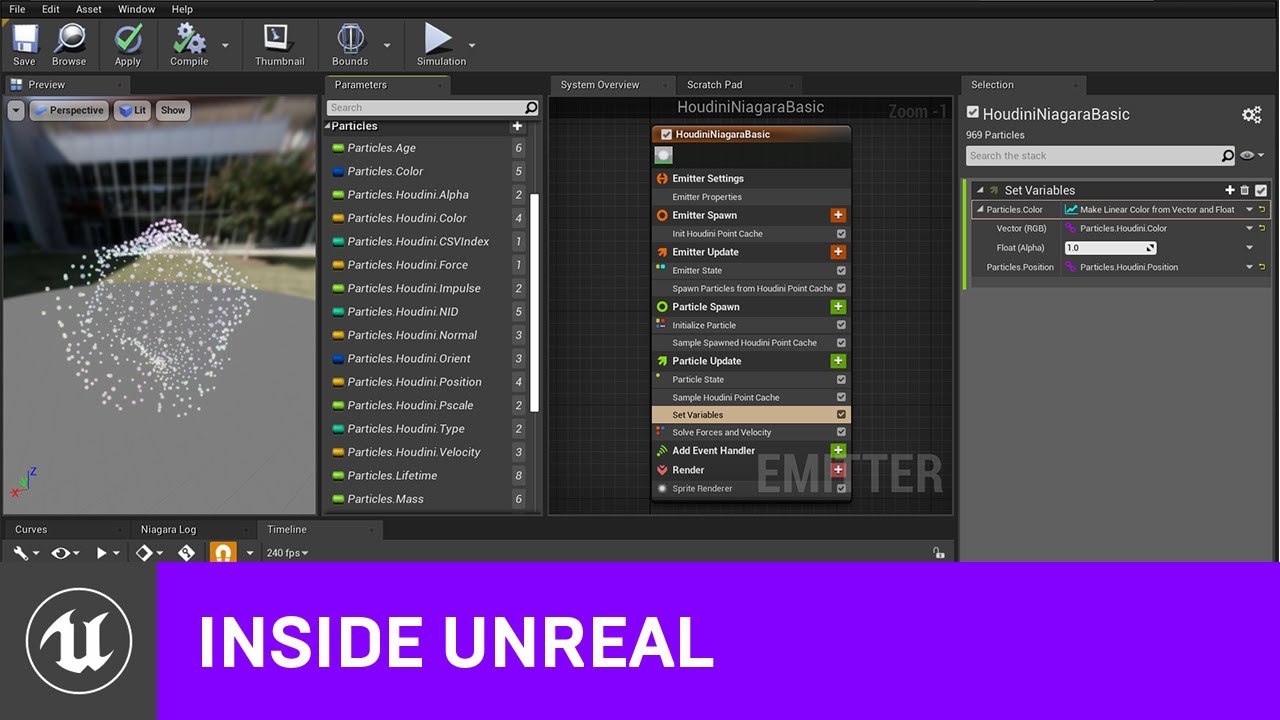Open timeline wrench settings
This screenshot has height=720, width=1280.
(21, 553)
